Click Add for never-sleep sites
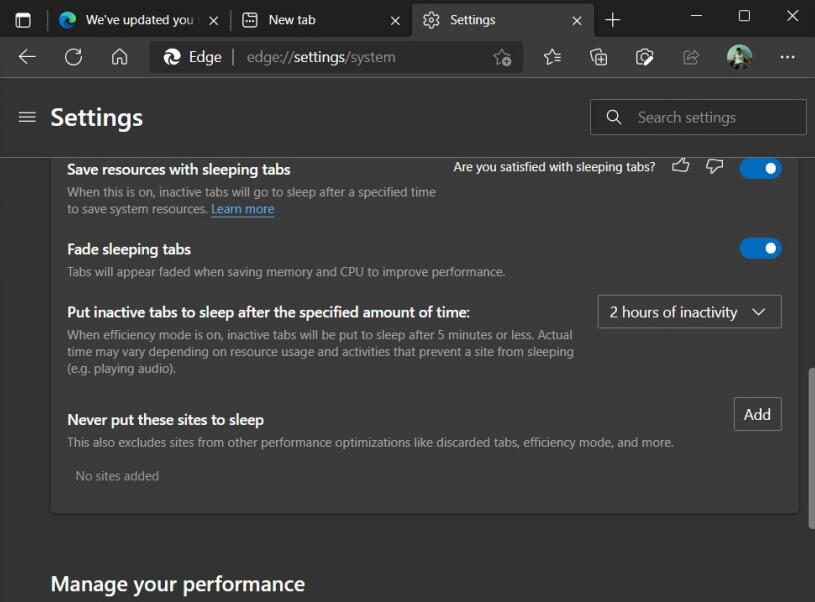 pyautogui.click(x=757, y=414)
